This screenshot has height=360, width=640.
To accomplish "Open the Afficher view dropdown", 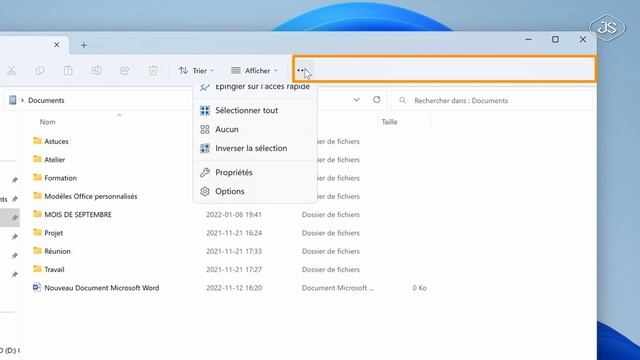I will (x=254, y=71).
